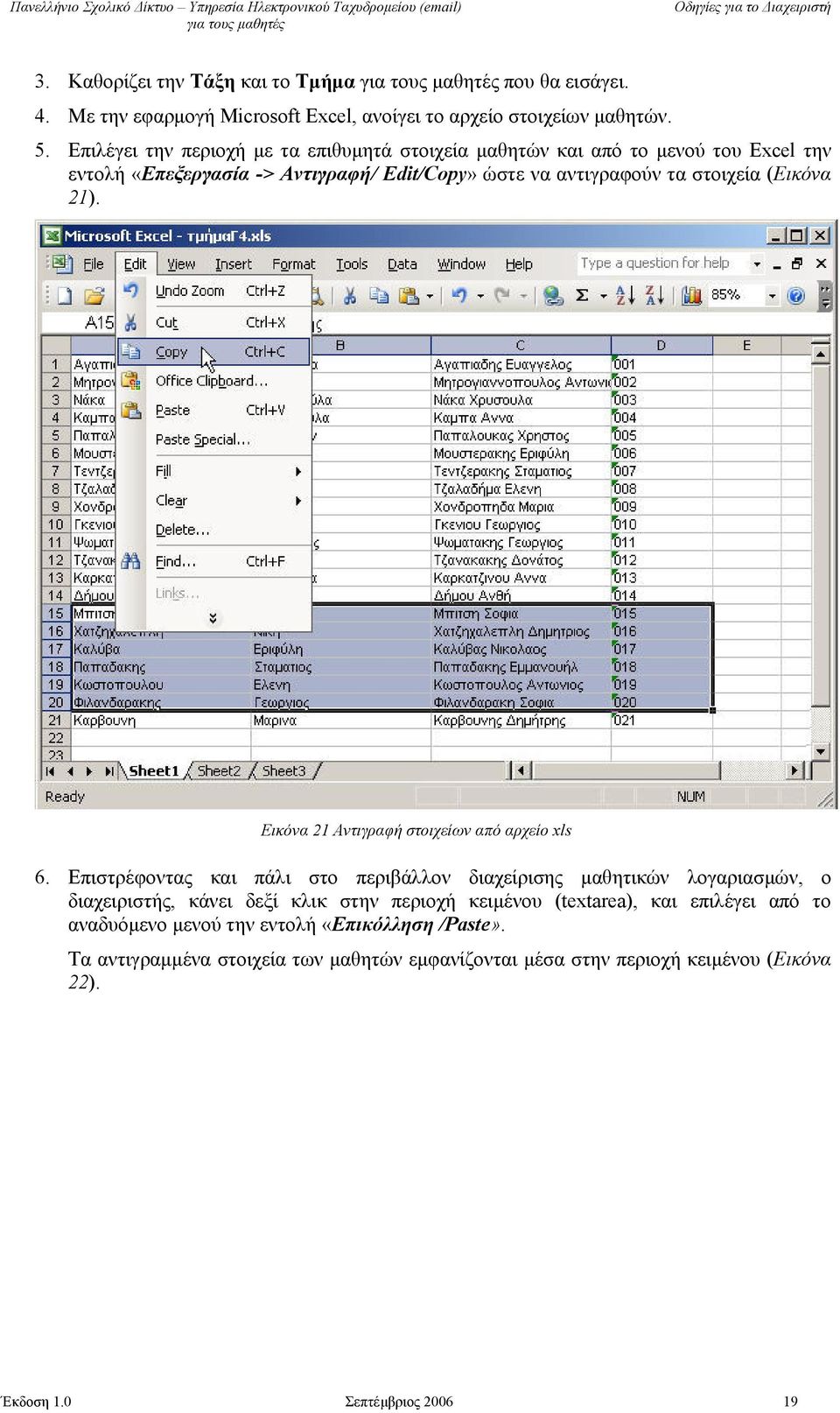Click cell containing Καρβουνης Δημήτρης

pos(520,721)
